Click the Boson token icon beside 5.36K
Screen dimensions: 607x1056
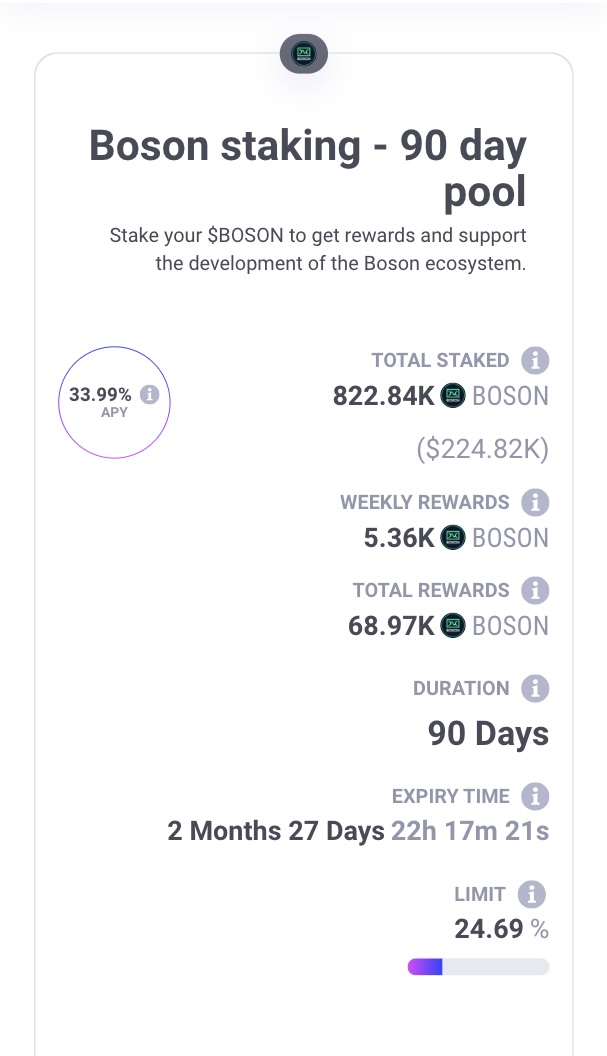(454, 538)
